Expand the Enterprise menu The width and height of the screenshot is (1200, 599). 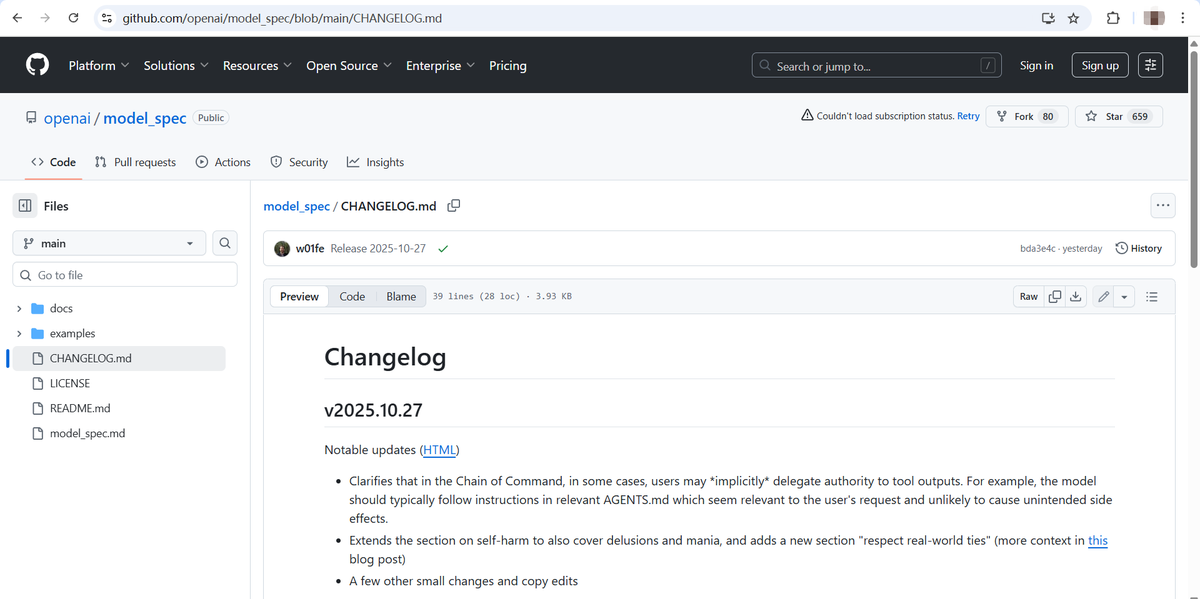tap(440, 65)
